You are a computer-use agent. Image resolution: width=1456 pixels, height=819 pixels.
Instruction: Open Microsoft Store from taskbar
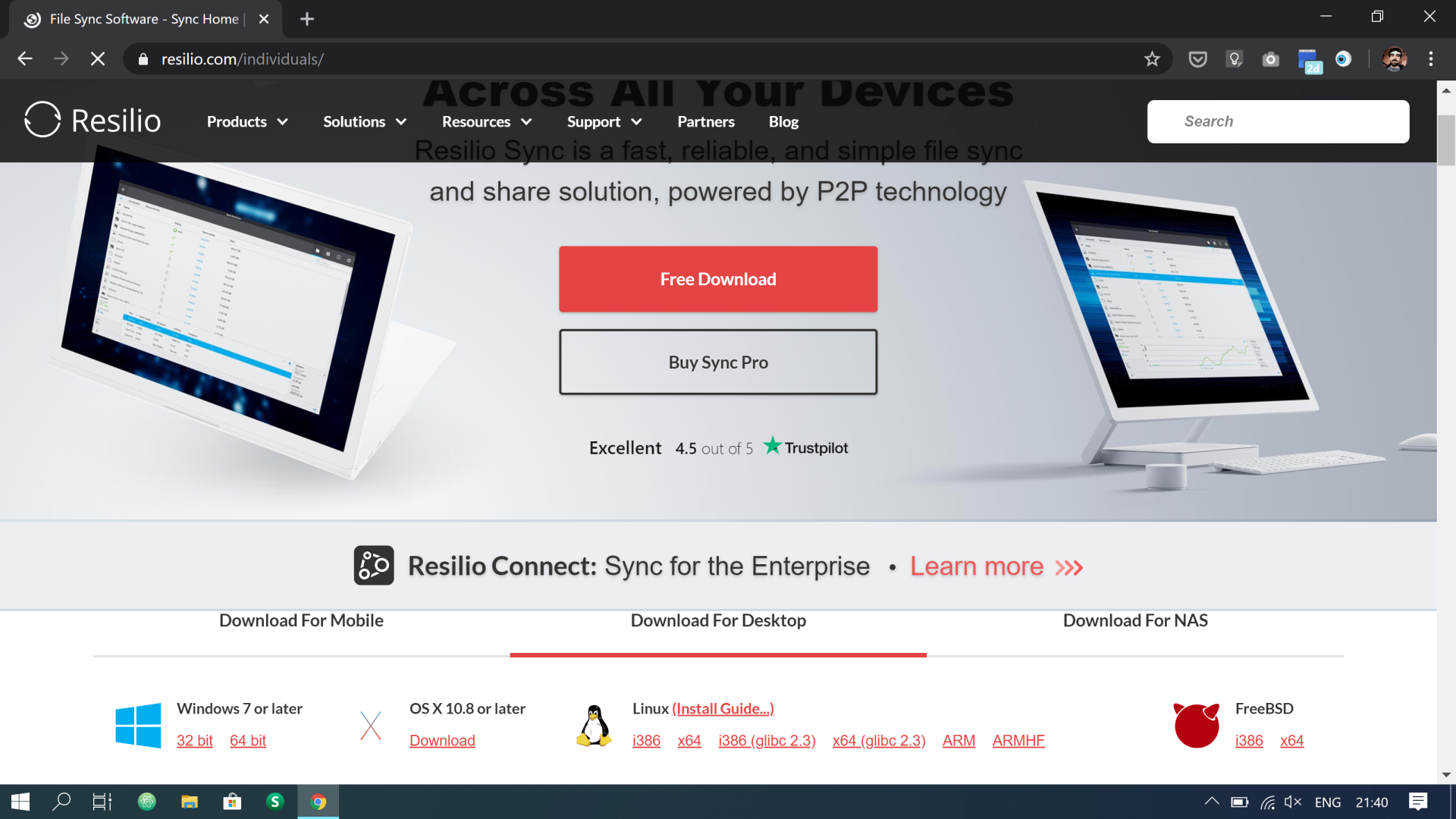233,802
